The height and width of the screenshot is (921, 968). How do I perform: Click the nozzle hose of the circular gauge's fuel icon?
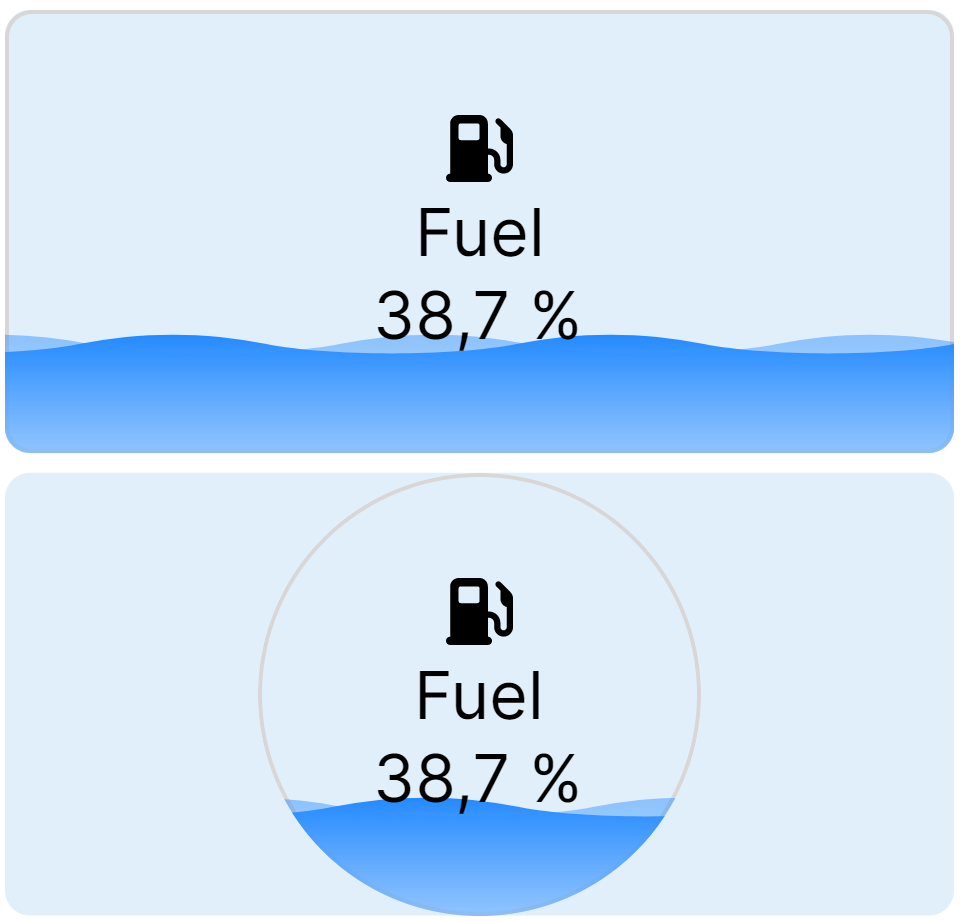pyautogui.click(x=505, y=609)
